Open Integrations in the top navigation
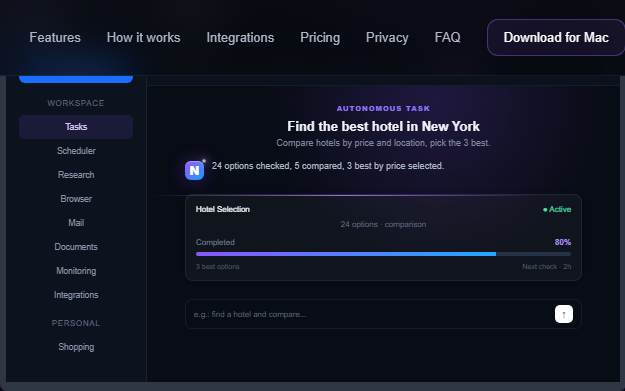Screen dimensions: 625x391 pos(240,37)
